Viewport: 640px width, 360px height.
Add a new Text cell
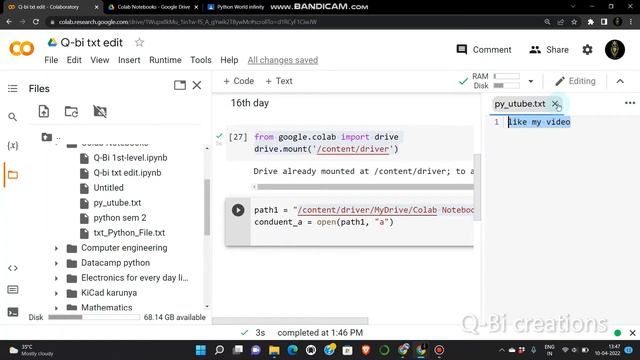279,81
